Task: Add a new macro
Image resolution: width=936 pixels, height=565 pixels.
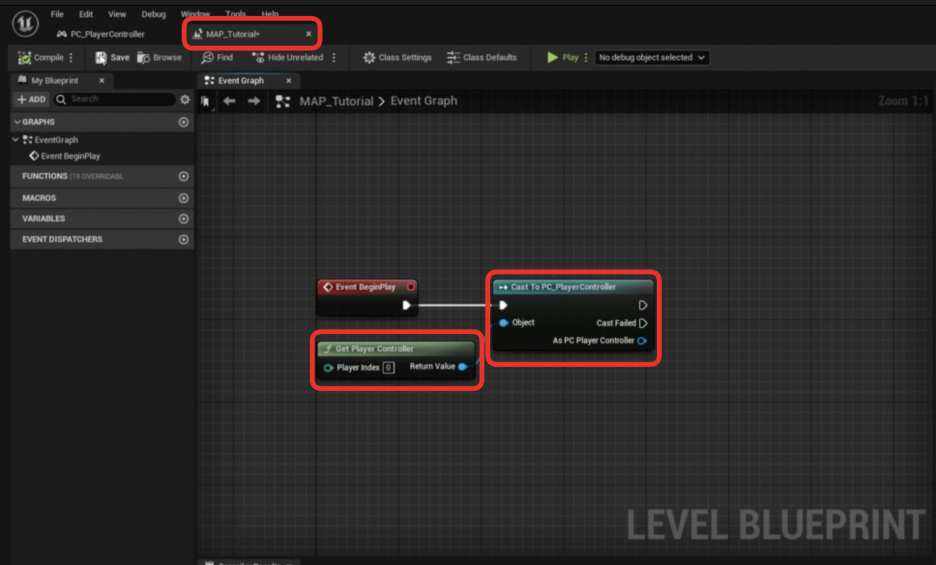Action: point(183,198)
